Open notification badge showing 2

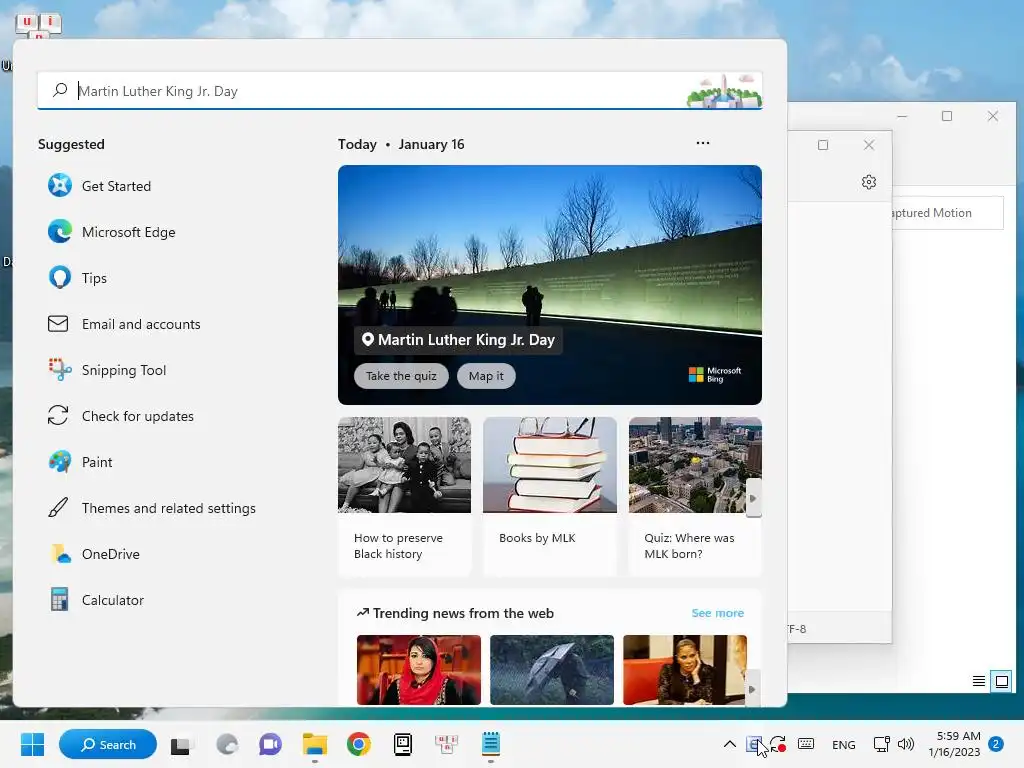tap(996, 744)
